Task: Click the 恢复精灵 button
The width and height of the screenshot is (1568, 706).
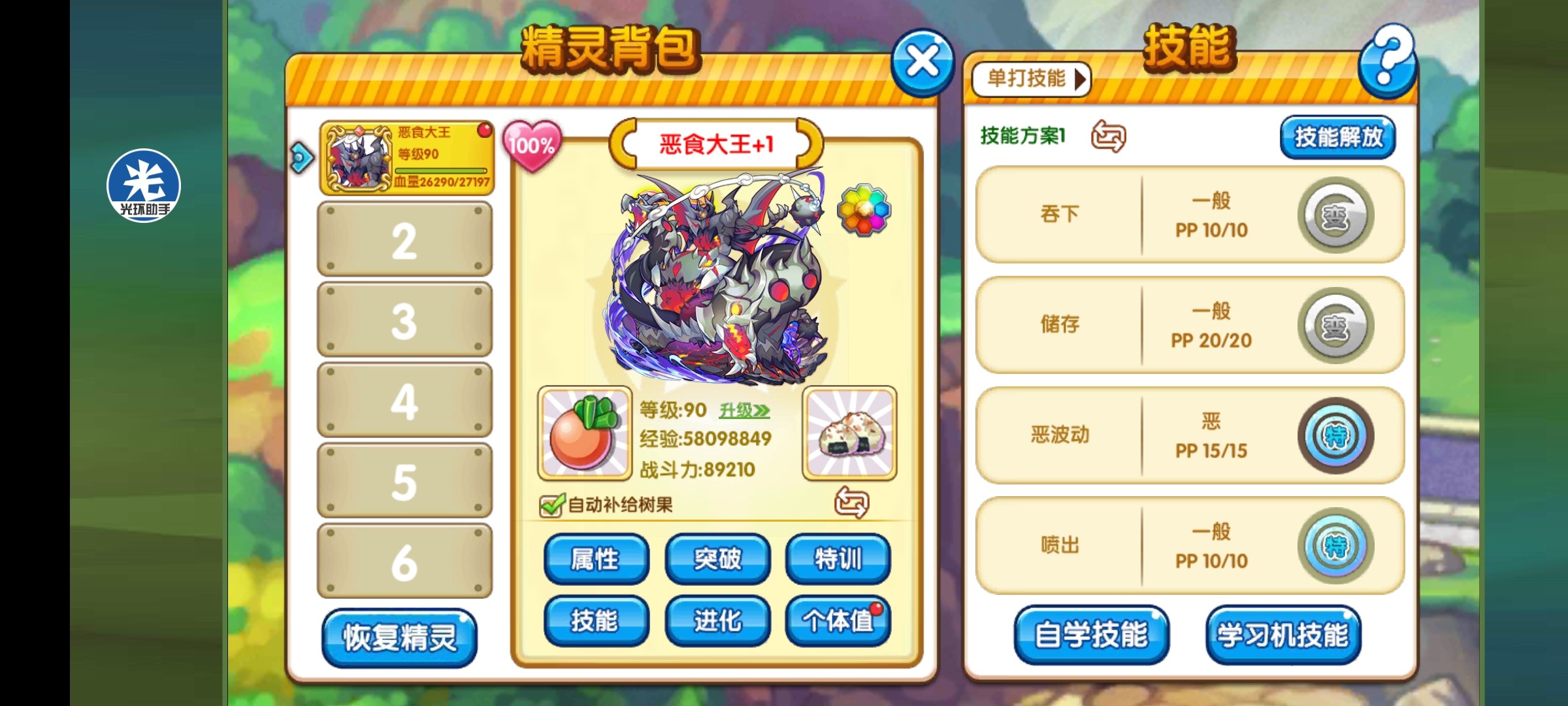Action: coord(400,637)
